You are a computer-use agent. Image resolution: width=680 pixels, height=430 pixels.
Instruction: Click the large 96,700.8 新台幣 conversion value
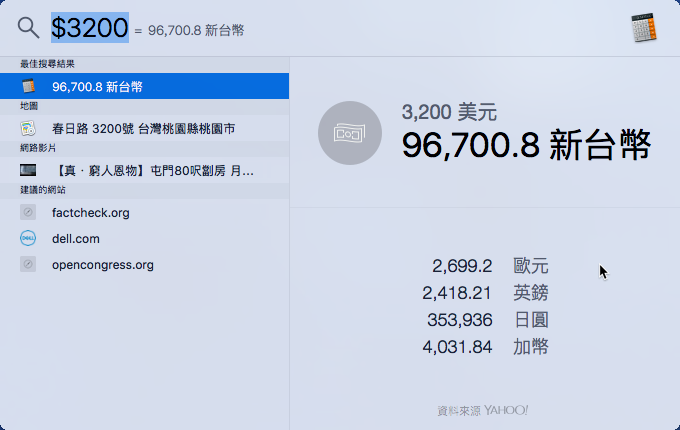pos(526,145)
